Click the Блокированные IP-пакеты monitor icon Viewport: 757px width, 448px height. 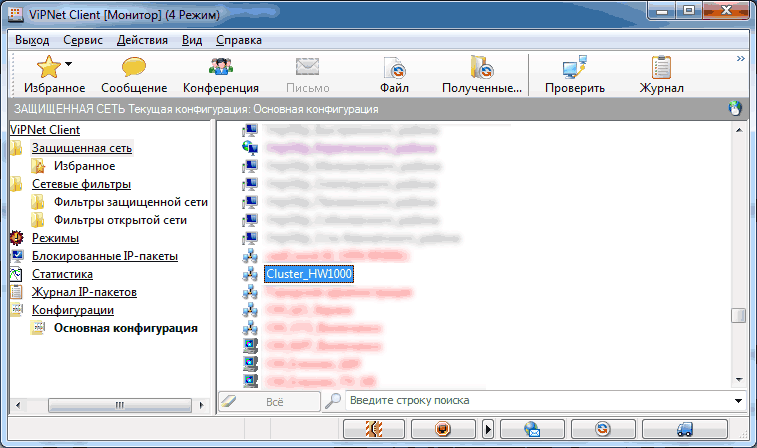point(16,256)
